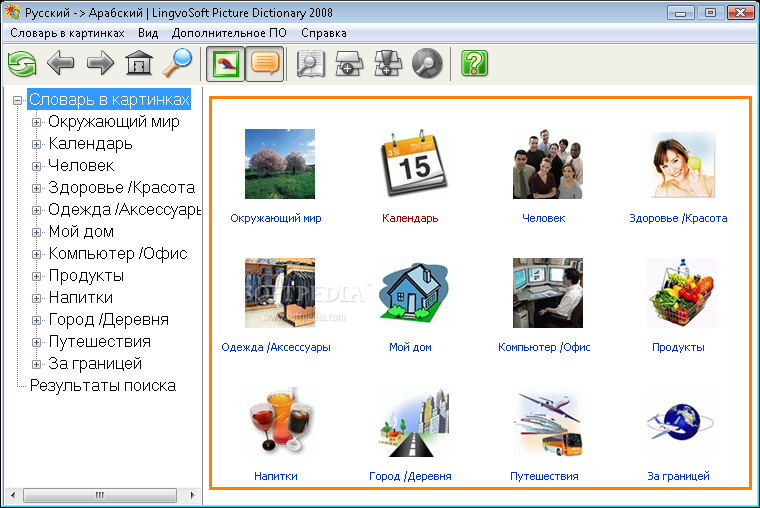Open the Напитки drinks picture
Screen dimensions: 760x508
click(280, 422)
